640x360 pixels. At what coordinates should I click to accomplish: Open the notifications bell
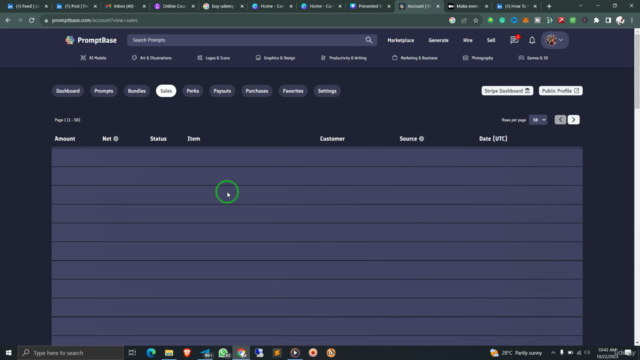pyautogui.click(x=532, y=40)
